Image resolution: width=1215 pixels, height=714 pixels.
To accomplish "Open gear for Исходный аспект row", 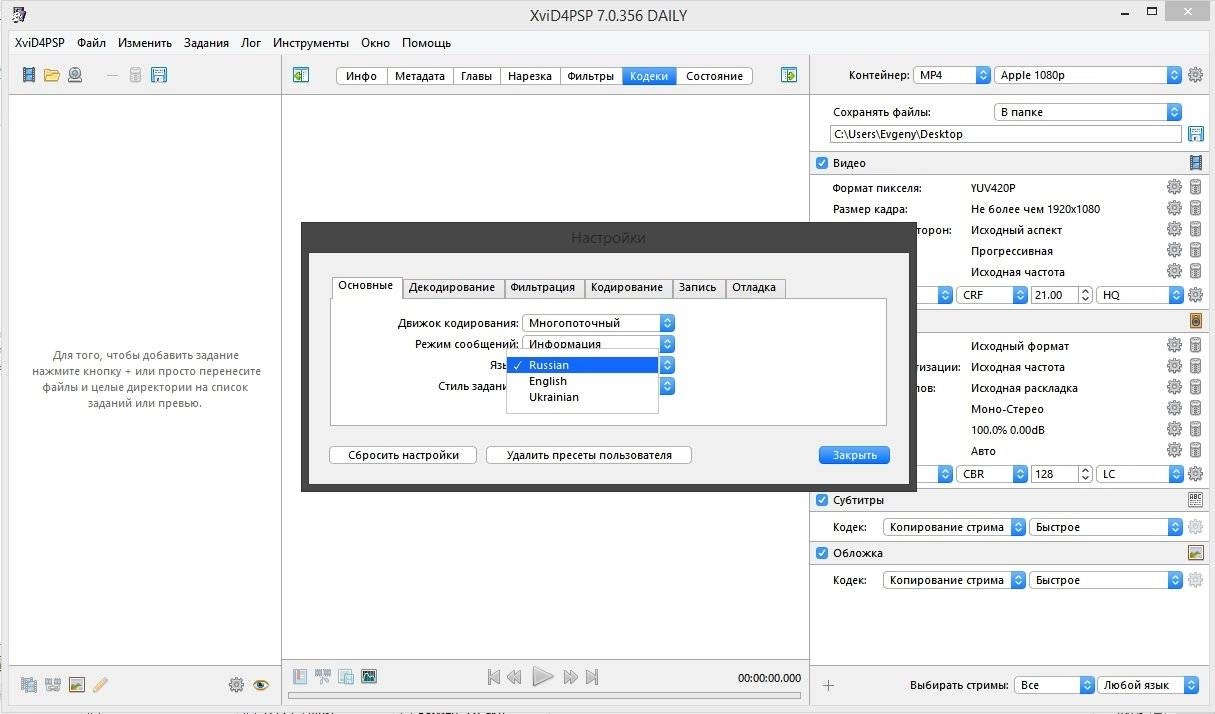I will click(1174, 229).
